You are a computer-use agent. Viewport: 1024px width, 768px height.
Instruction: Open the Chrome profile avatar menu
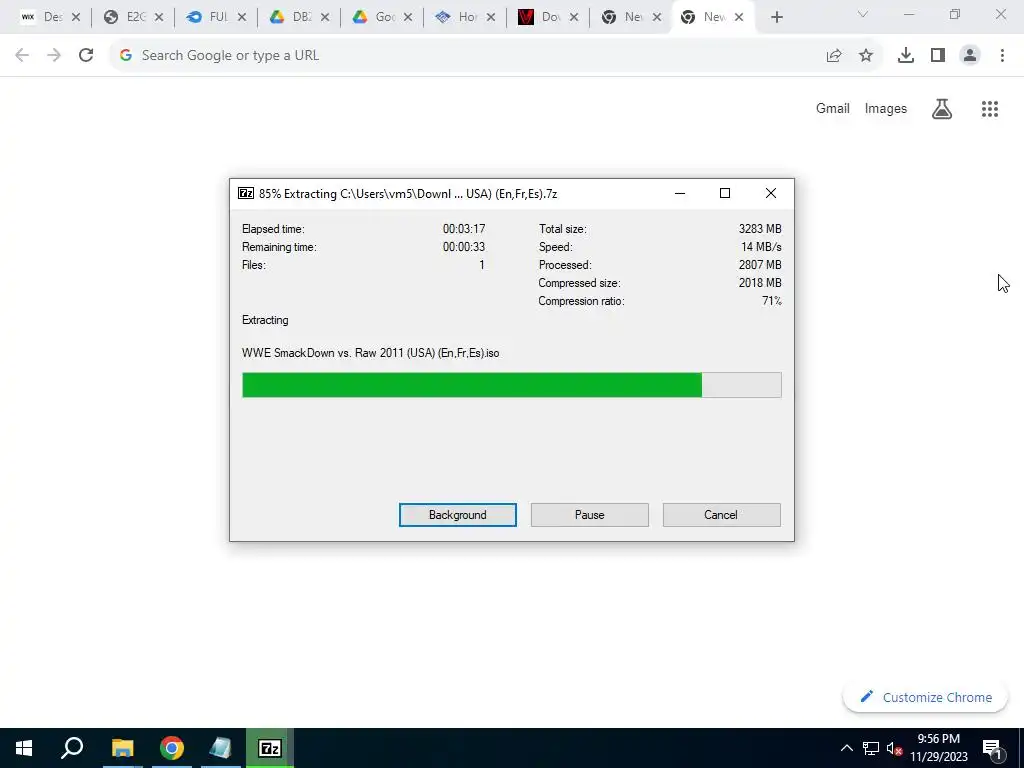tap(970, 56)
